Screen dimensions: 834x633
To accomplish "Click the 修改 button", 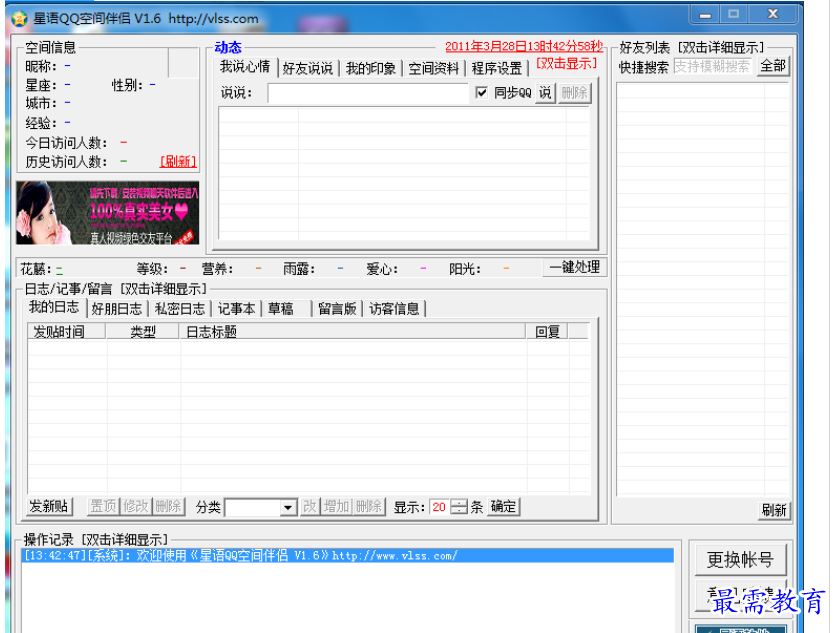I will pyautogui.click(x=135, y=506).
